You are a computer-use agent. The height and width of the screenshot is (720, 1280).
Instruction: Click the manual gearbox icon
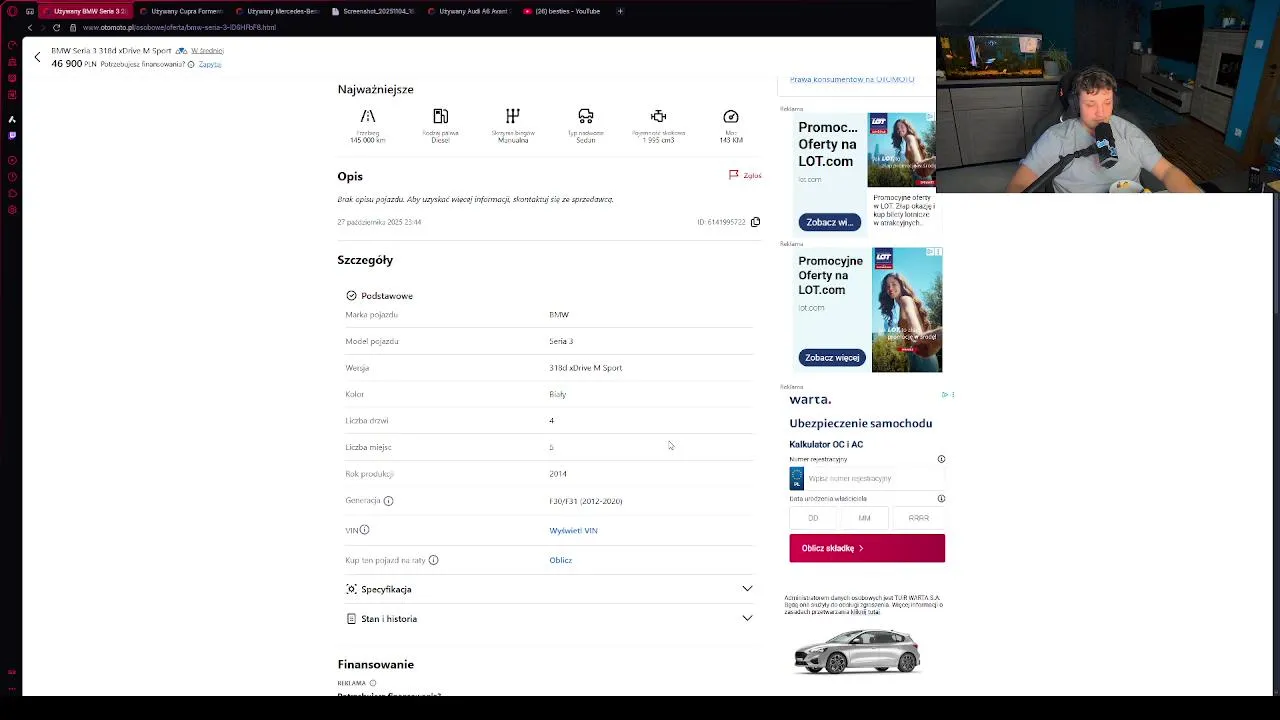[513, 116]
